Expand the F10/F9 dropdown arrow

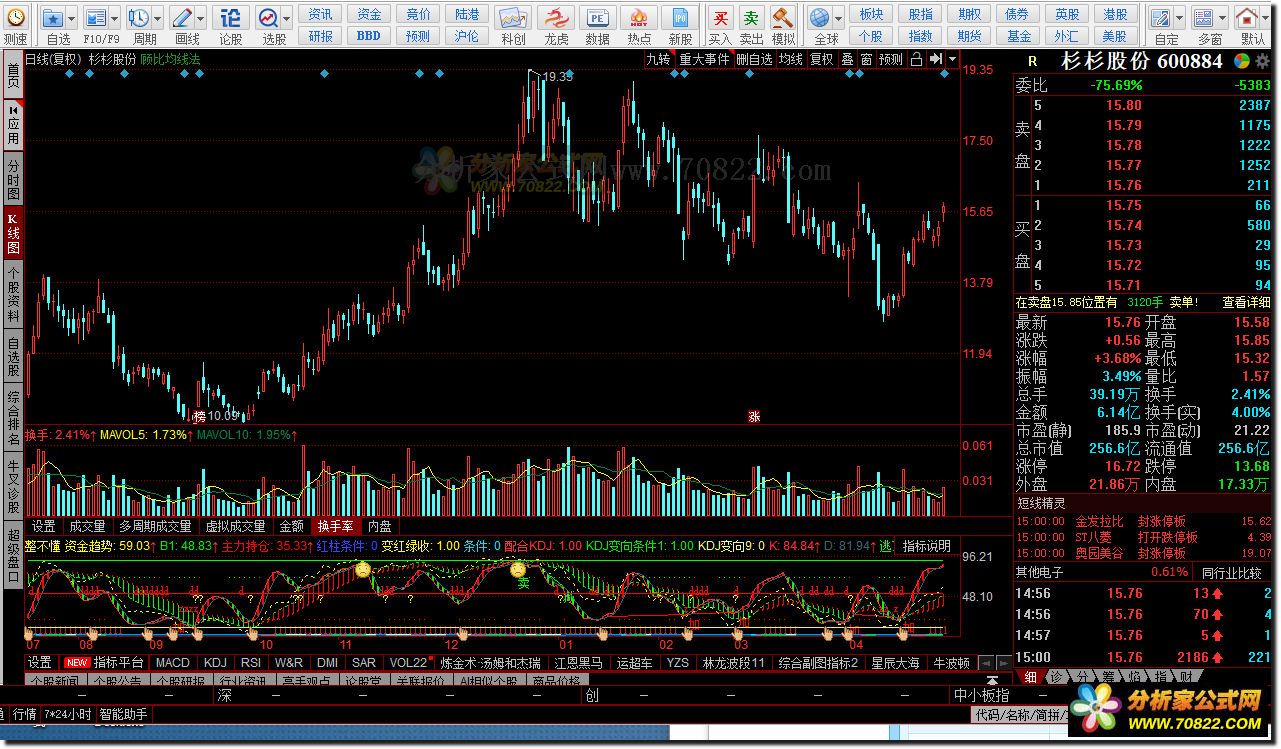pos(114,18)
